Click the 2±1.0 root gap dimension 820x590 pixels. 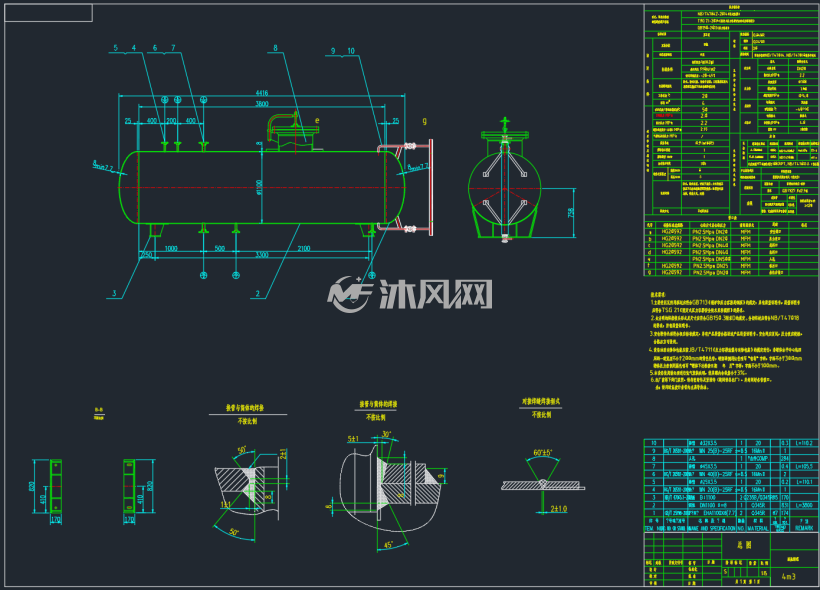tap(559, 508)
